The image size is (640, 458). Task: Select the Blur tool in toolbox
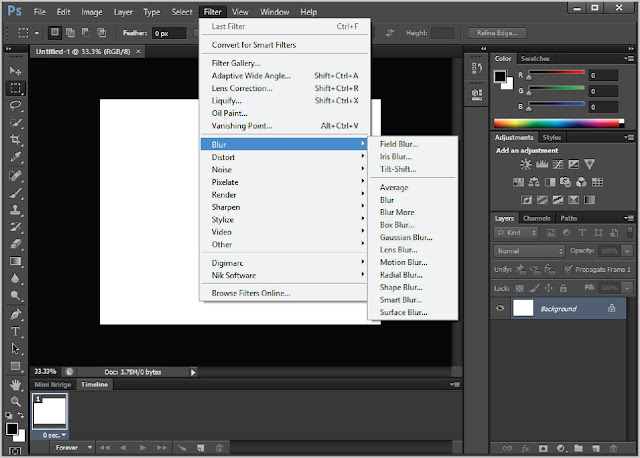(x=15, y=278)
